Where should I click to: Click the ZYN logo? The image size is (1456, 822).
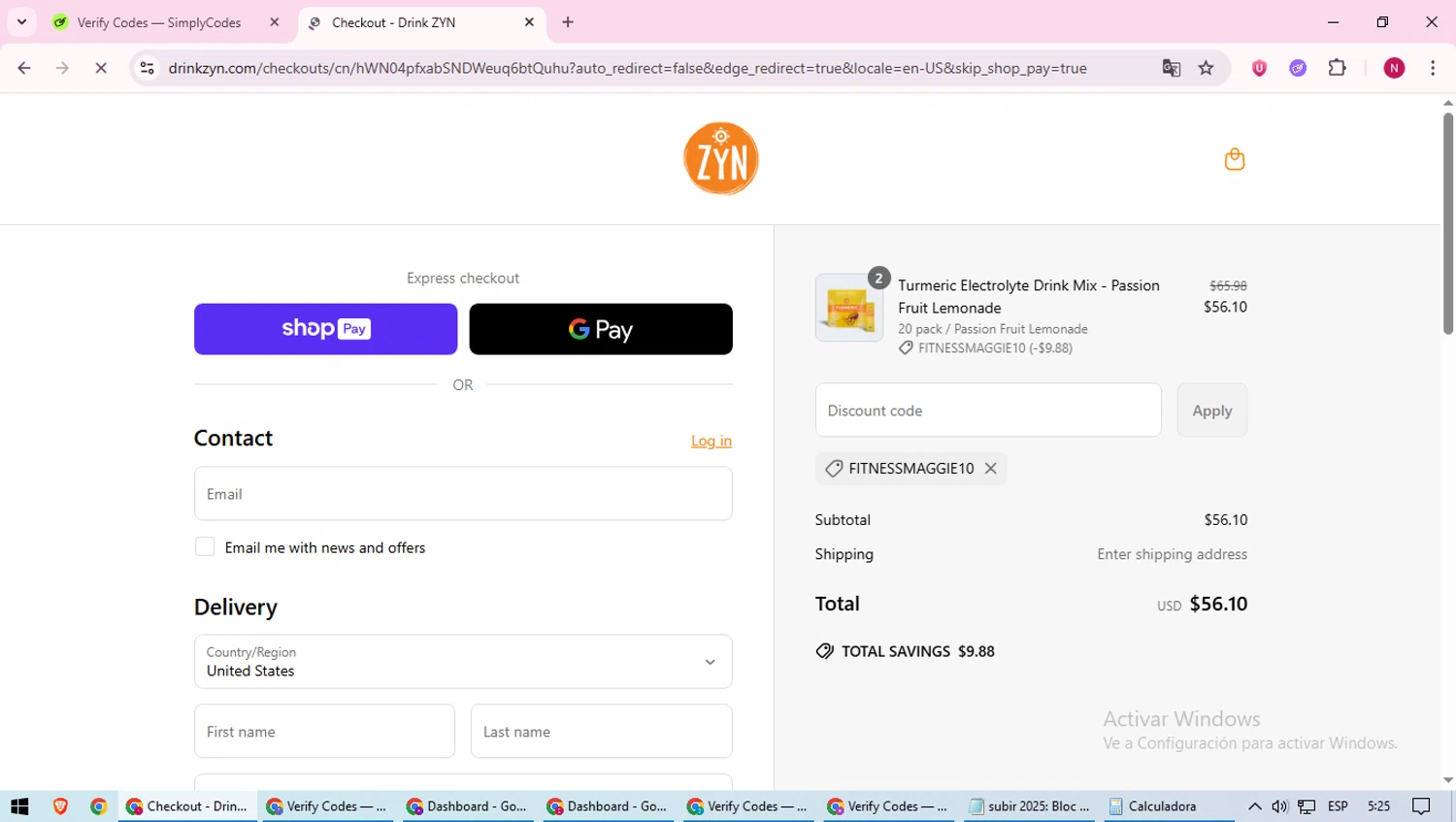pyautogui.click(x=721, y=158)
